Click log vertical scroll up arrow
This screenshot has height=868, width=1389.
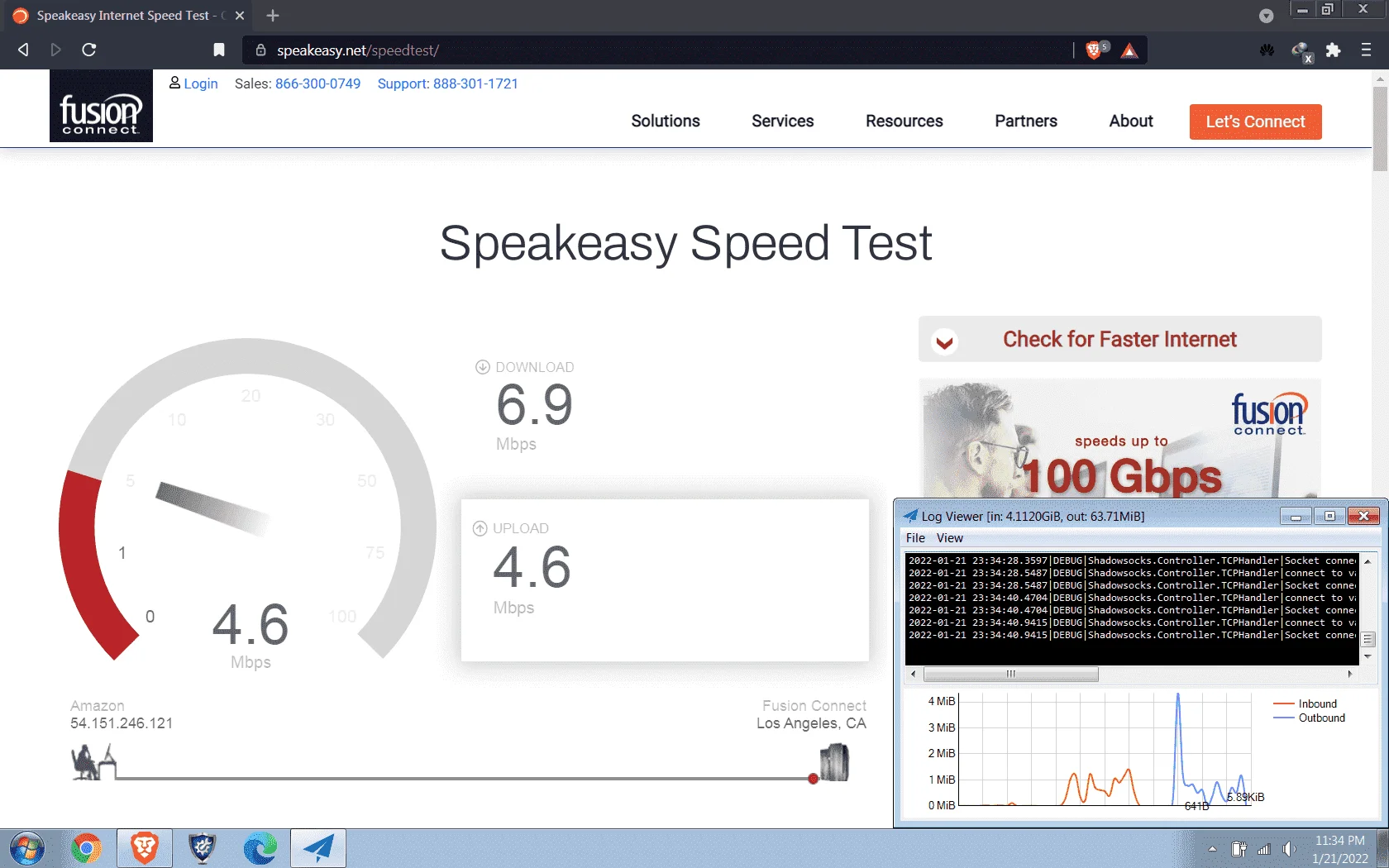[1368, 561]
